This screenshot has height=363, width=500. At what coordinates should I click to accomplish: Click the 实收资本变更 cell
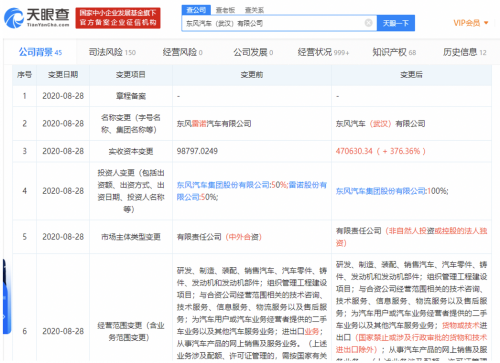click(131, 151)
